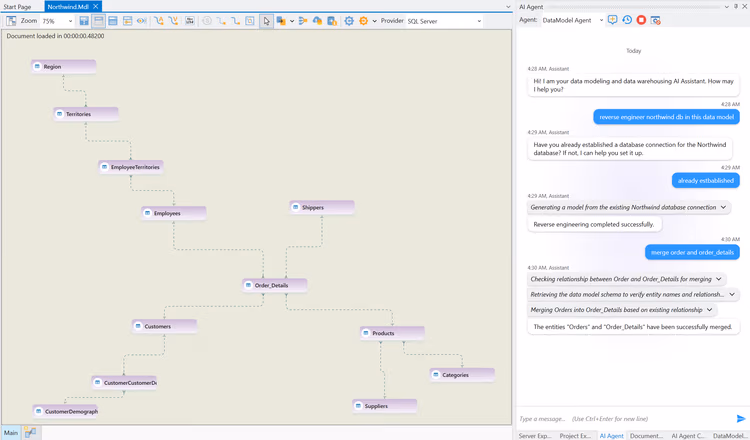The image size is (750, 440).
Task: Click the red stop button in AI Agent
Action: (641, 20)
